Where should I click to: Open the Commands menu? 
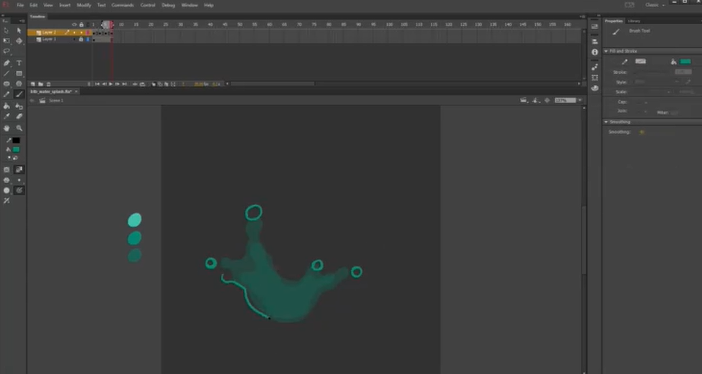122,5
